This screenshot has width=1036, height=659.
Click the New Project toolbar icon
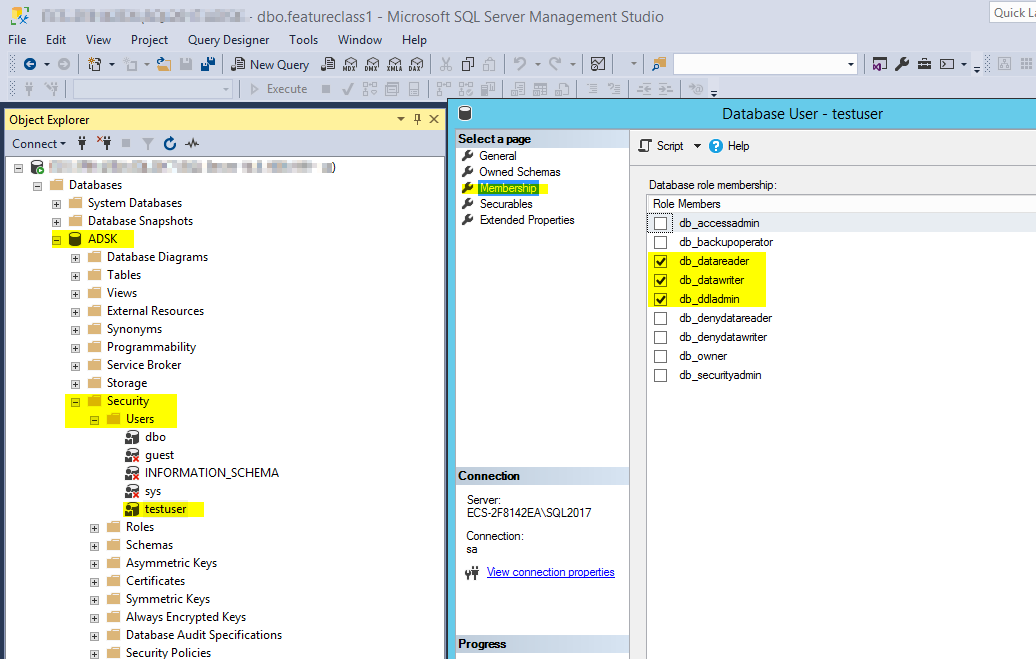point(94,64)
